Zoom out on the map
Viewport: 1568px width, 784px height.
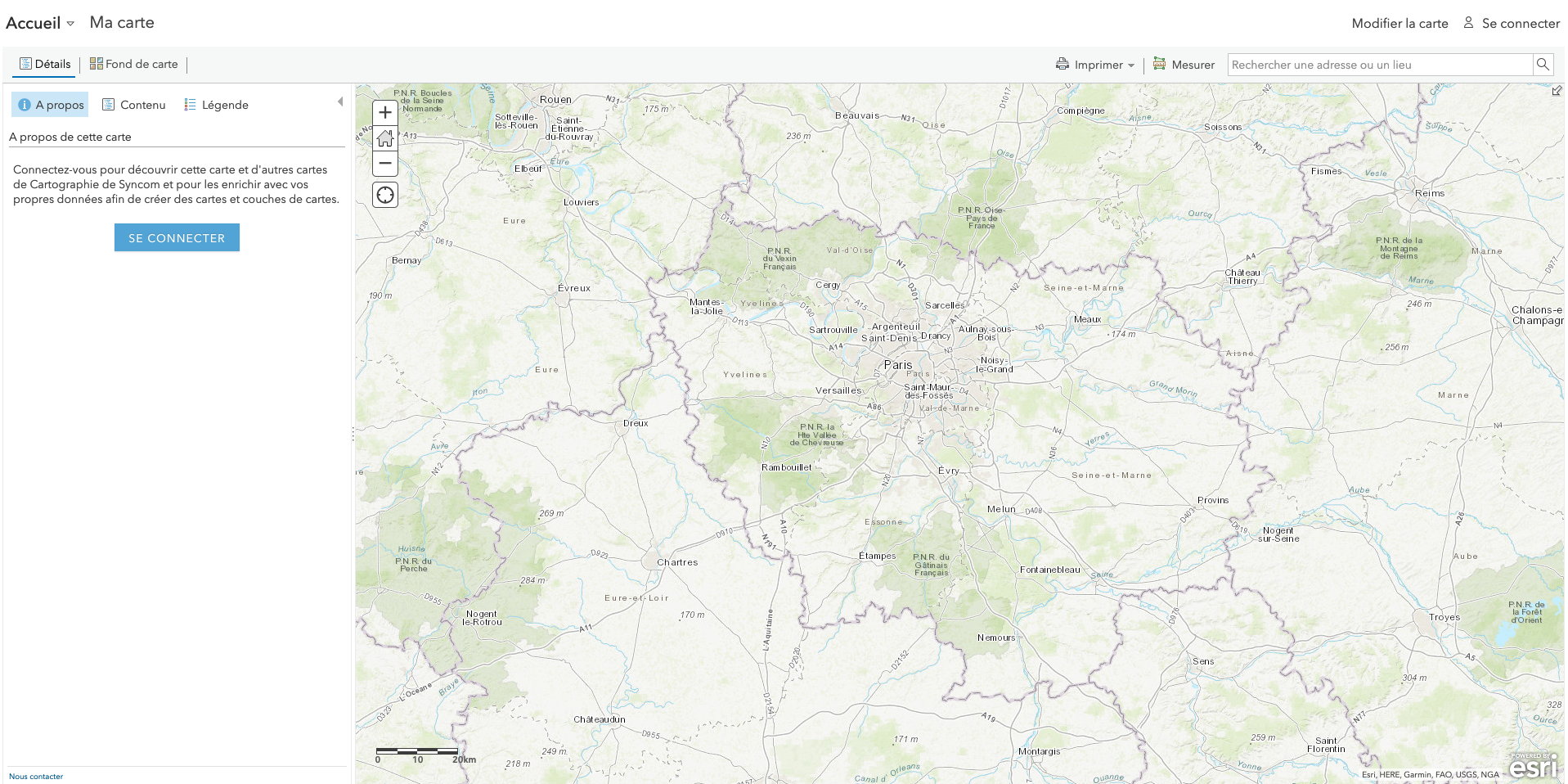pyautogui.click(x=385, y=164)
